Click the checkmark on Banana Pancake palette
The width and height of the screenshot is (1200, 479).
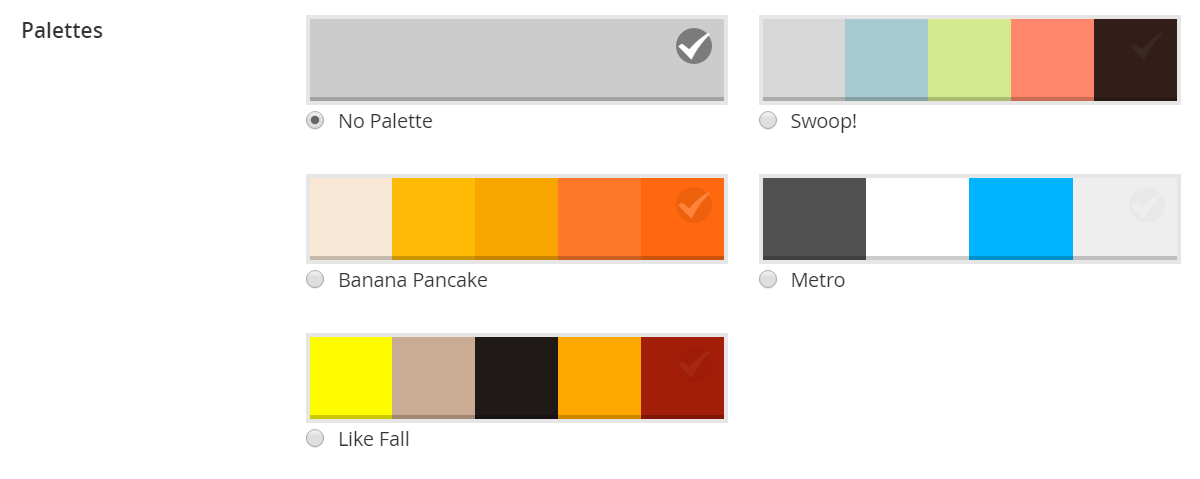(693, 205)
